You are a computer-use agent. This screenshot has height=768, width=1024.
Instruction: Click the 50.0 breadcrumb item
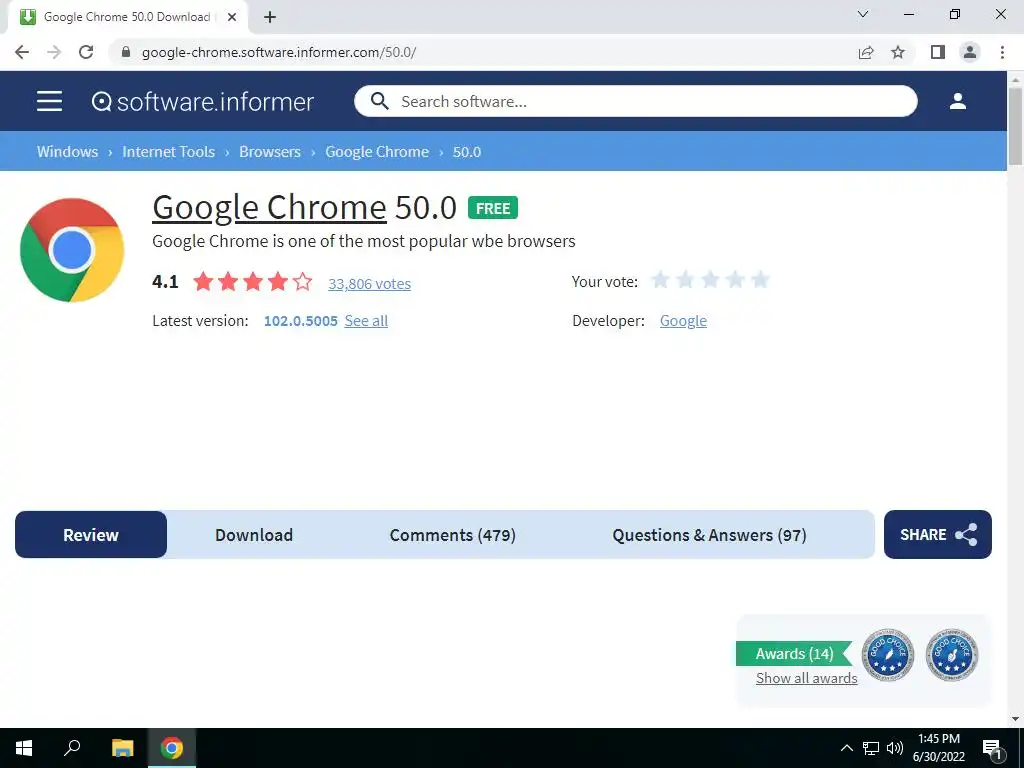467,152
